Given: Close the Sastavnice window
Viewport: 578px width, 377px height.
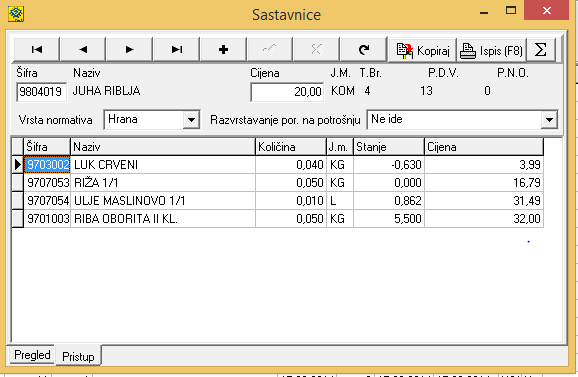Looking at the screenshot, I should point(547,10).
